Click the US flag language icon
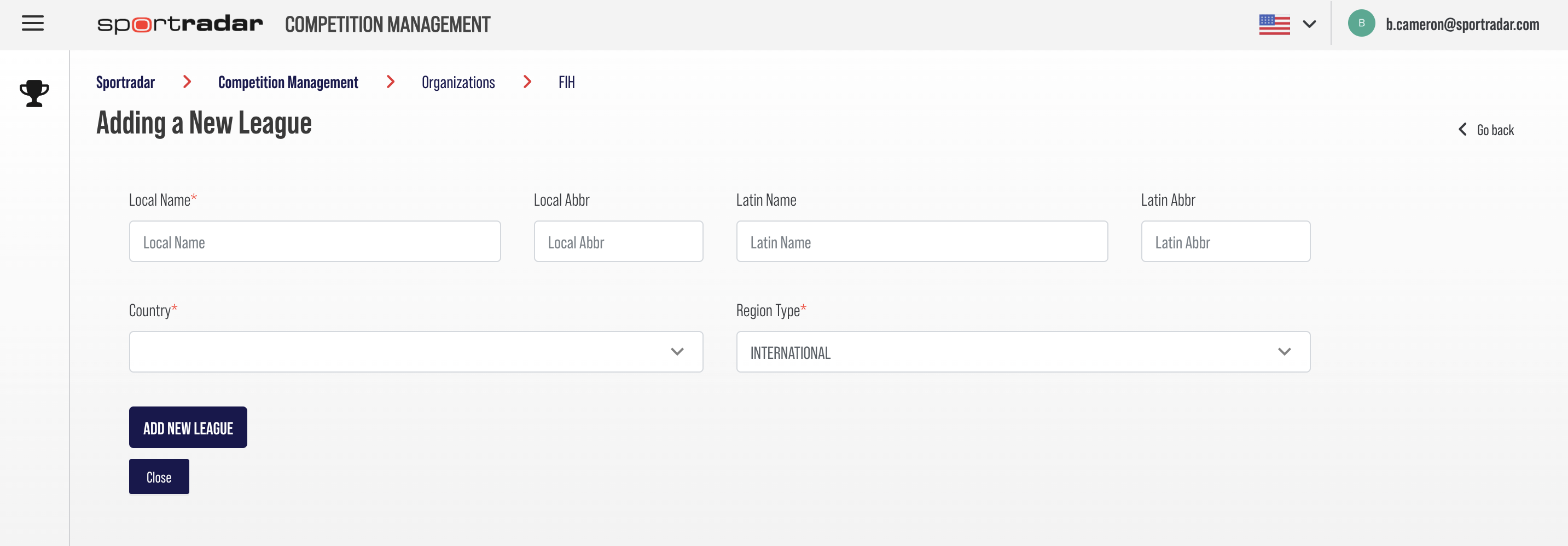Image resolution: width=1568 pixels, height=546 pixels. coord(1274,25)
